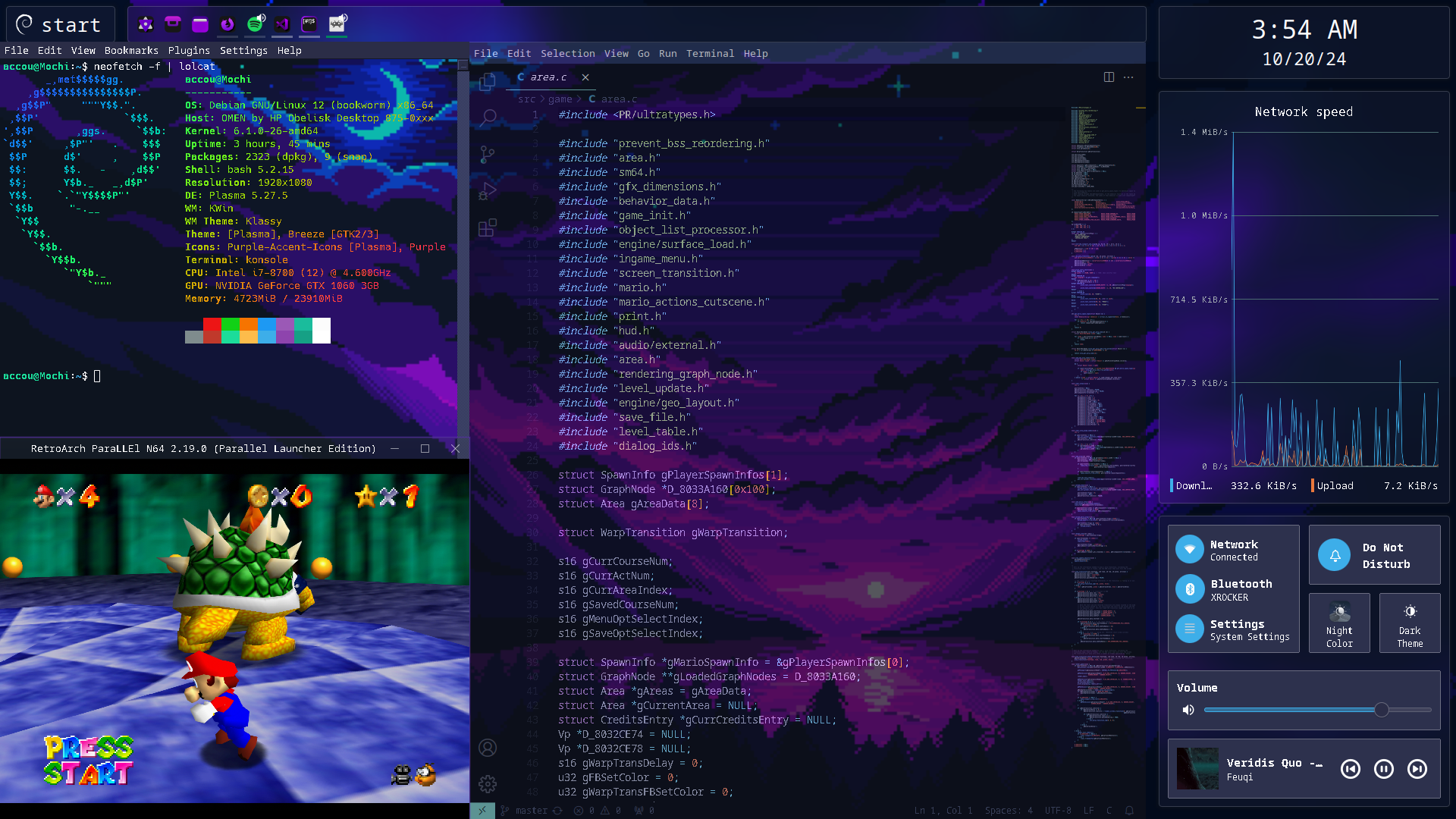Image resolution: width=1456 pixels, height=819 pixels.
Task: Toggle Bluetooth XROCKER connection
Action: 1233,590
